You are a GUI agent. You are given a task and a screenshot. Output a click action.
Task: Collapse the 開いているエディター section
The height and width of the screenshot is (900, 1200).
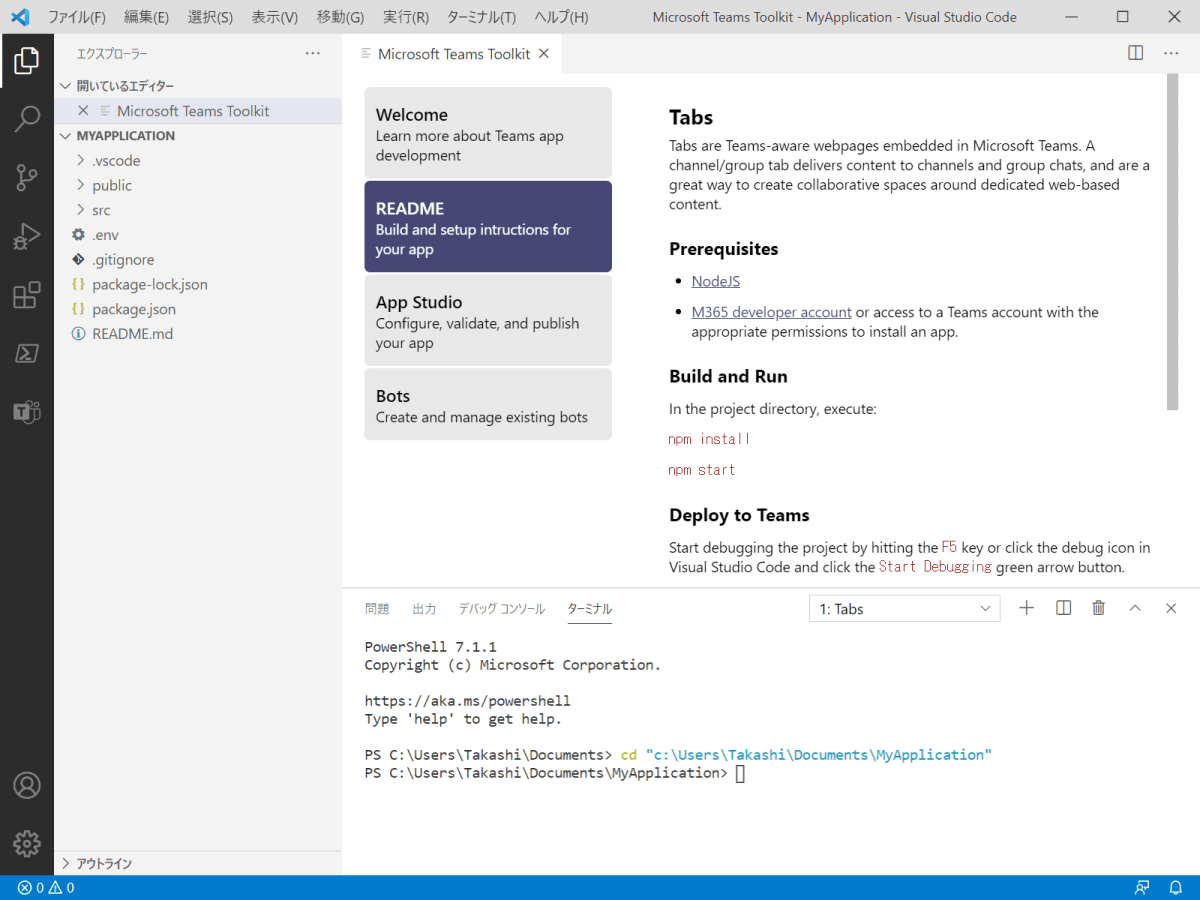(x=198, y=86)
